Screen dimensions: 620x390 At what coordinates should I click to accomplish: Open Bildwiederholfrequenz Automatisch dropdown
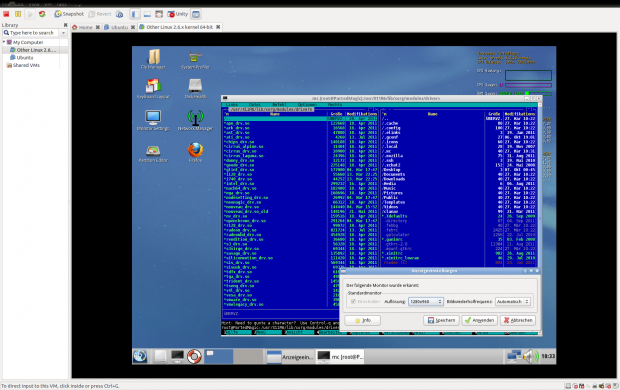pos(512,301)
